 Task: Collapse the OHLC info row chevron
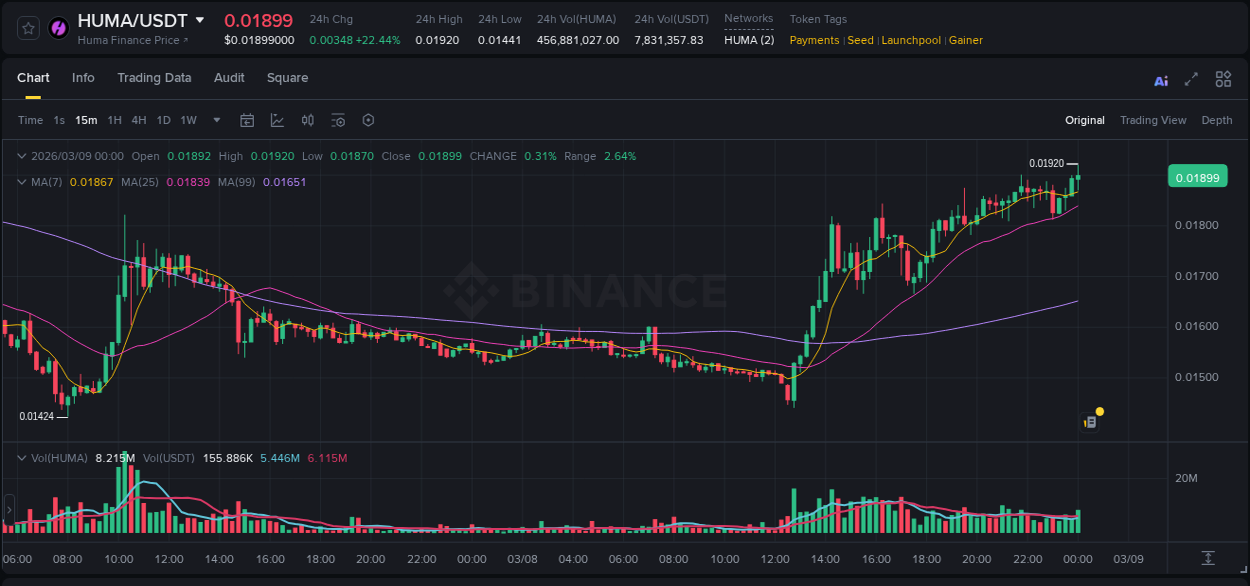(22, 156)
